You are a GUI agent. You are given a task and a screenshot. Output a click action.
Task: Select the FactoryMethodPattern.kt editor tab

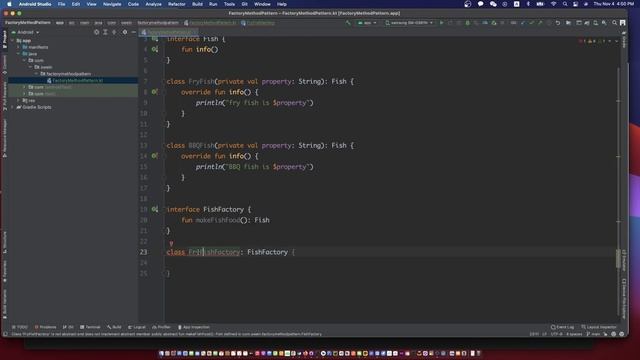tap(168, 32)
